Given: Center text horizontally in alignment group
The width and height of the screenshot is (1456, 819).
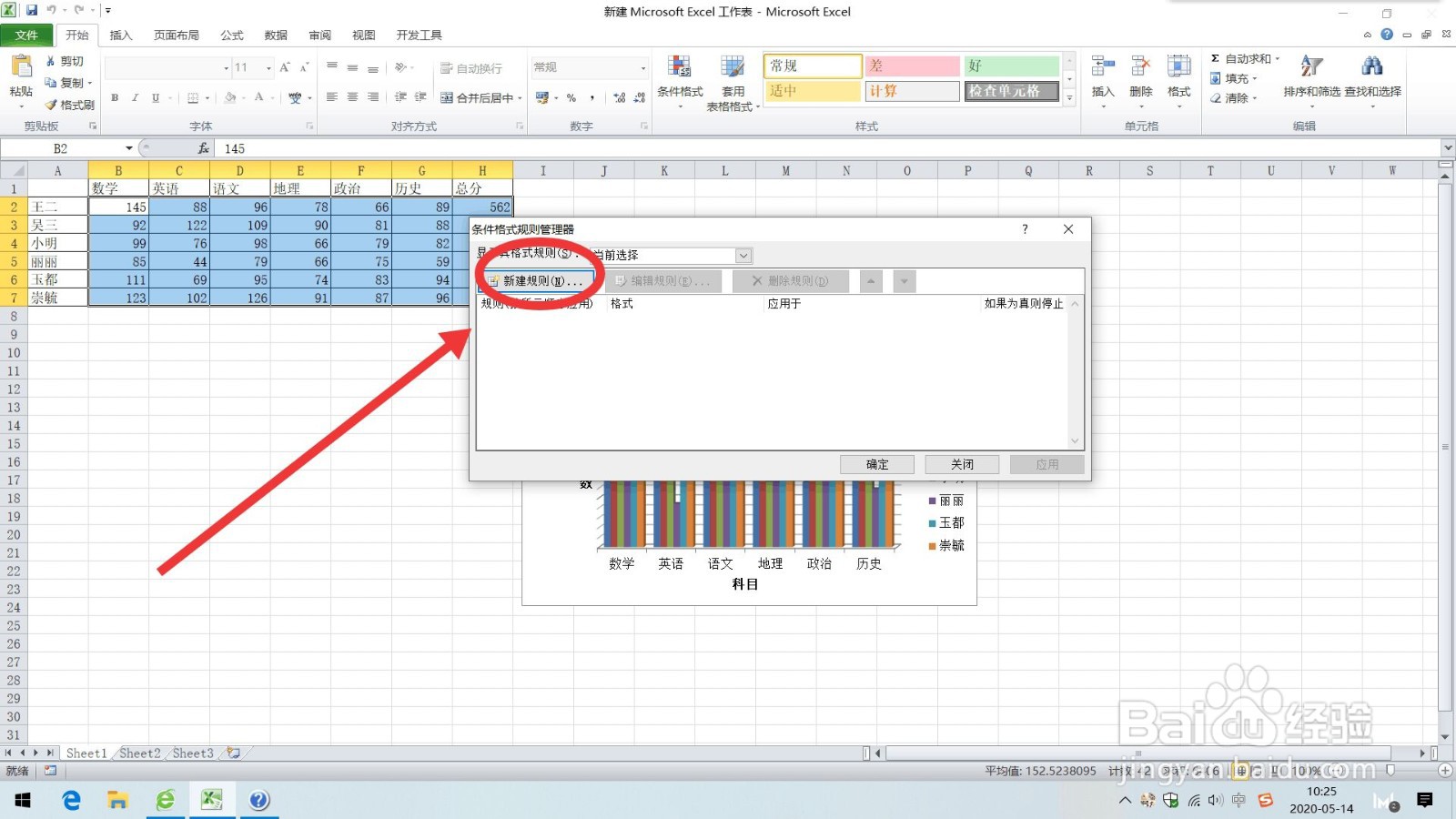Looking at the screenshot, I should pos(352,97).
